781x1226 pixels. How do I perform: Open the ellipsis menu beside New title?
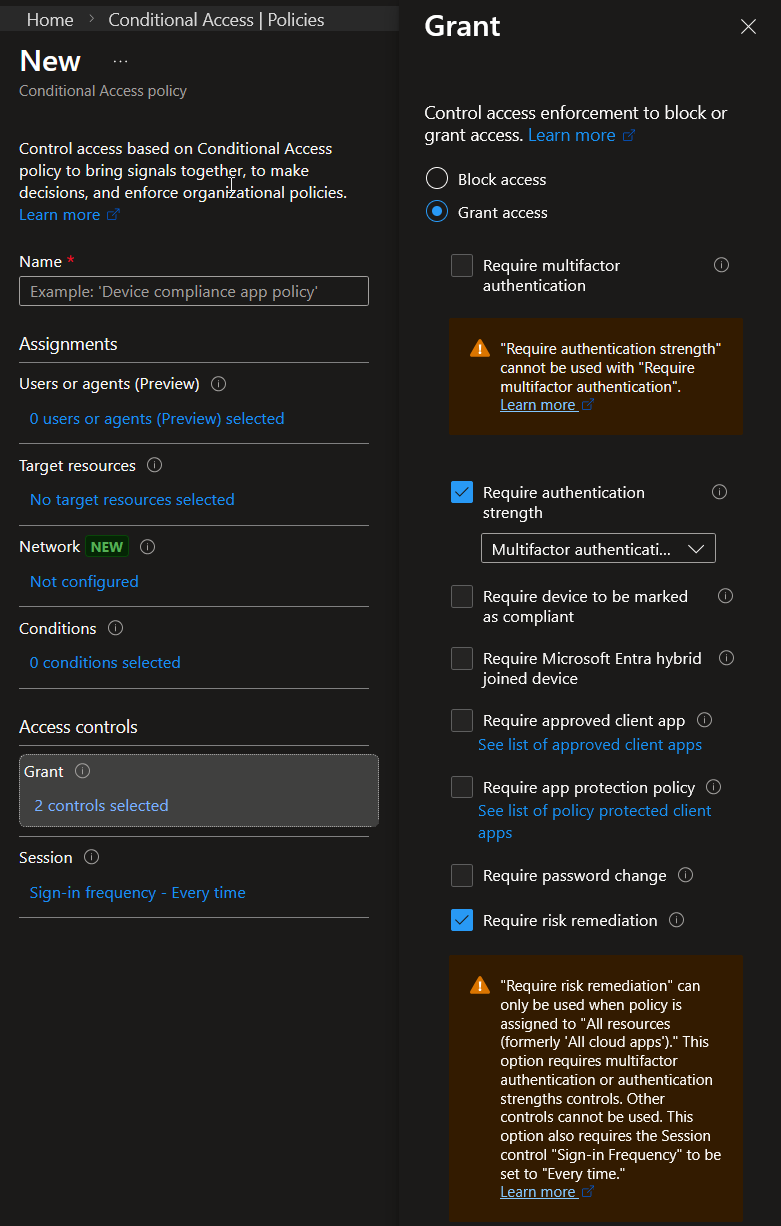(x=120, y=61)
